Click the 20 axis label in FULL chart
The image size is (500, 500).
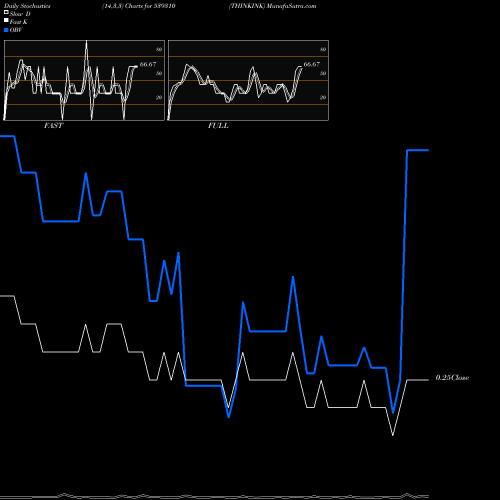[323, 97]
